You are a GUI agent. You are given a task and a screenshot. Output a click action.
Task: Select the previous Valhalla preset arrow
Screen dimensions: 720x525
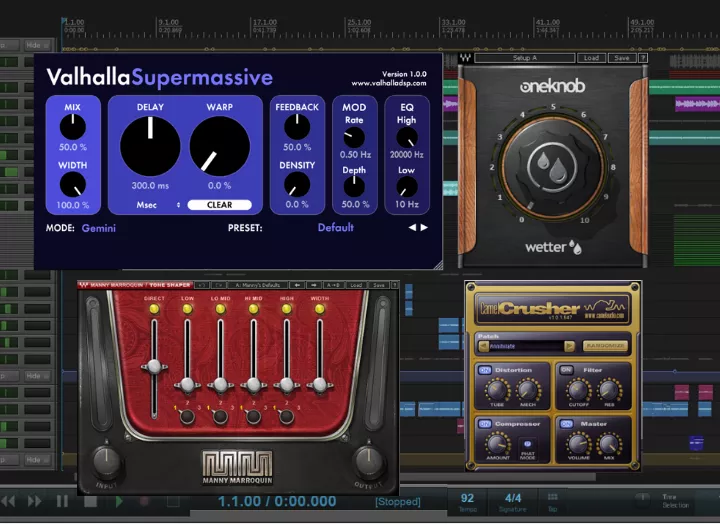click(x=412, y=227)
